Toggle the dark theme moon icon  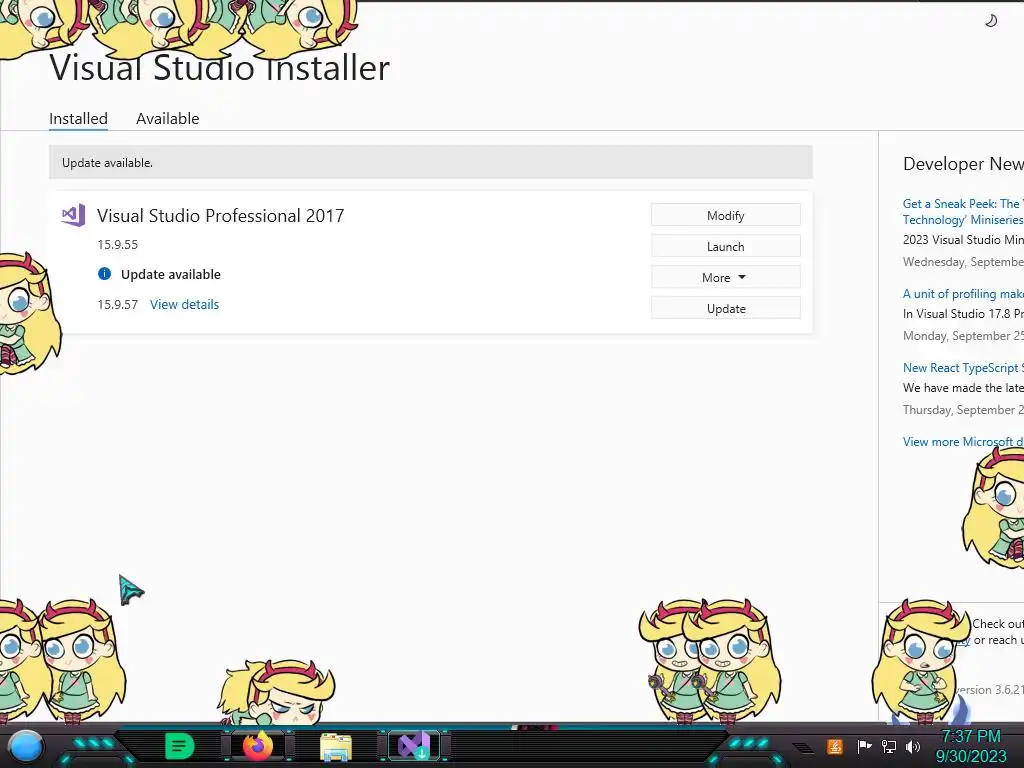click(x=991, y=21)
